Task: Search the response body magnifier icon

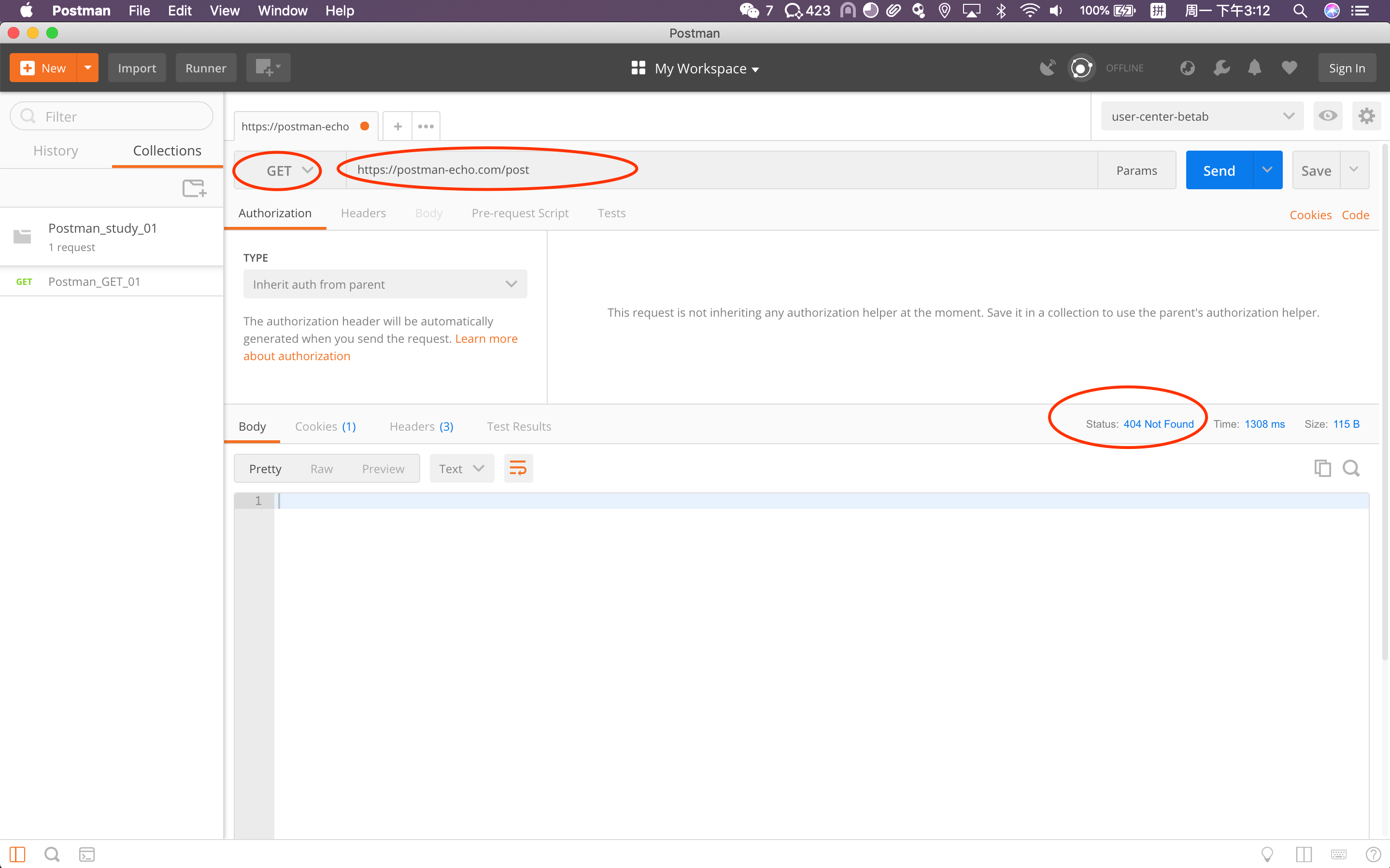Action: pos(1351,468)
